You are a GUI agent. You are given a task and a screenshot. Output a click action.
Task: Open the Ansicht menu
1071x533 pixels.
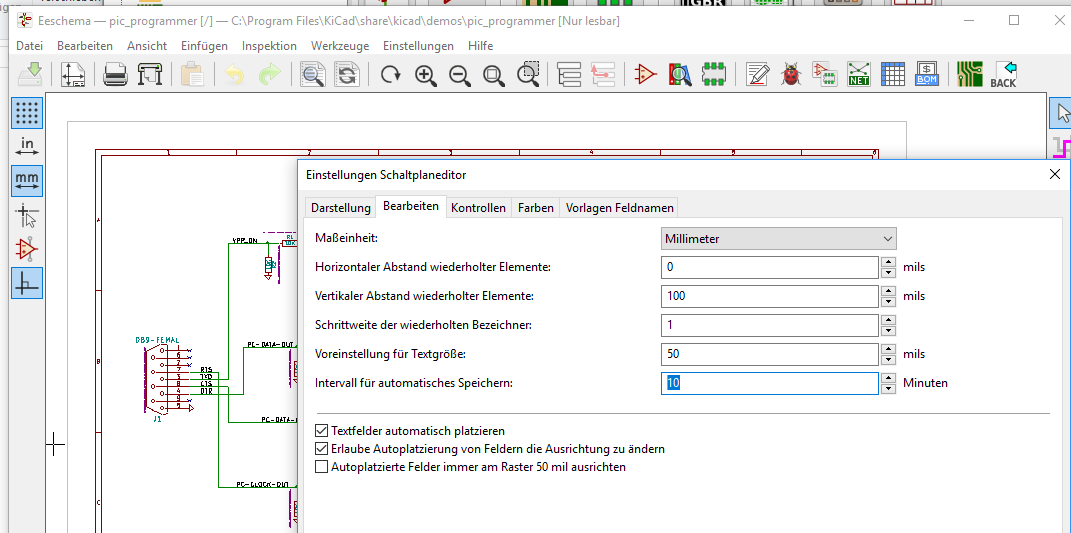147,46
